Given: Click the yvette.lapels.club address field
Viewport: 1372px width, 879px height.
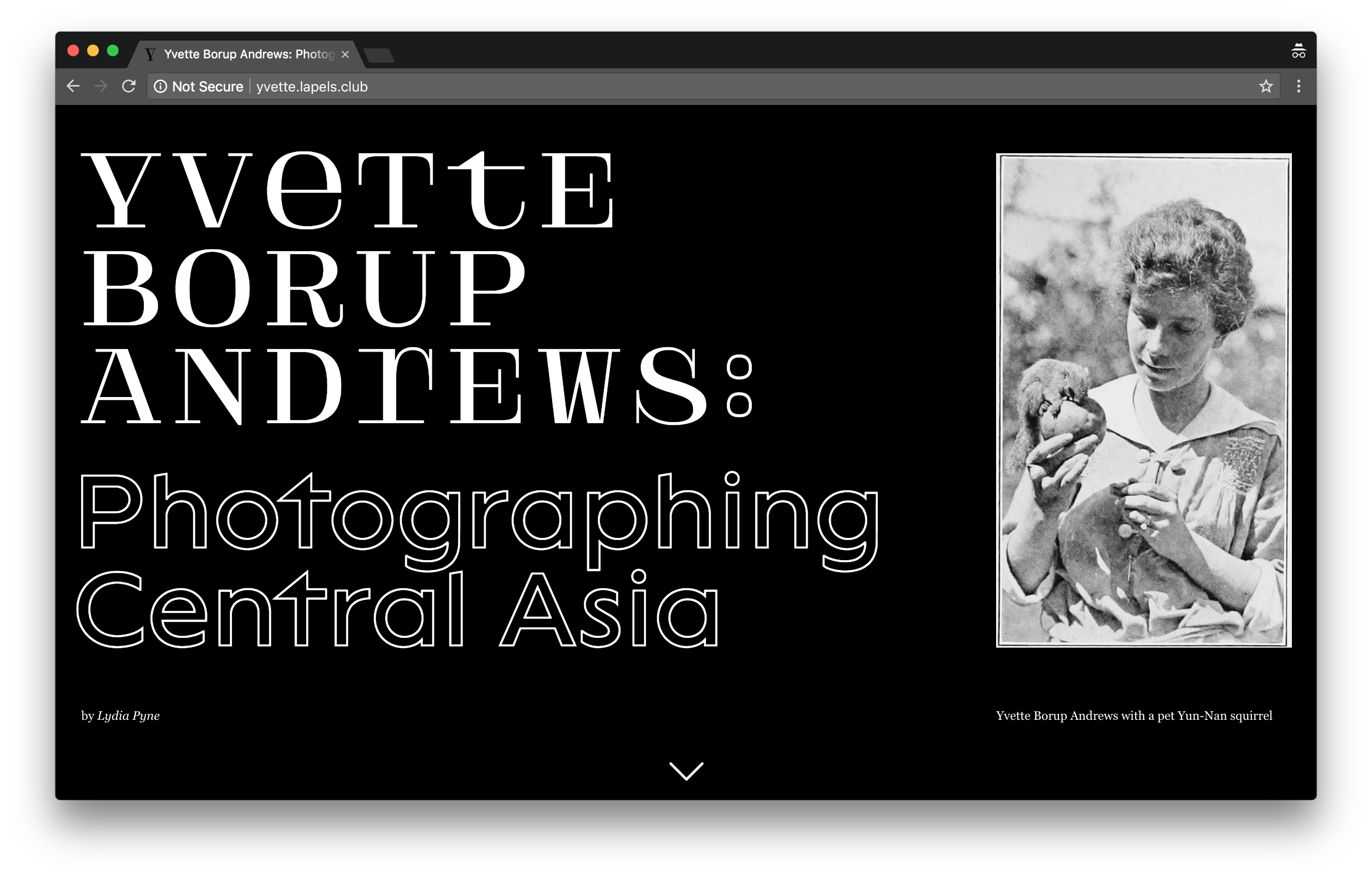Looking at the screenshot, I should (312, 87).
